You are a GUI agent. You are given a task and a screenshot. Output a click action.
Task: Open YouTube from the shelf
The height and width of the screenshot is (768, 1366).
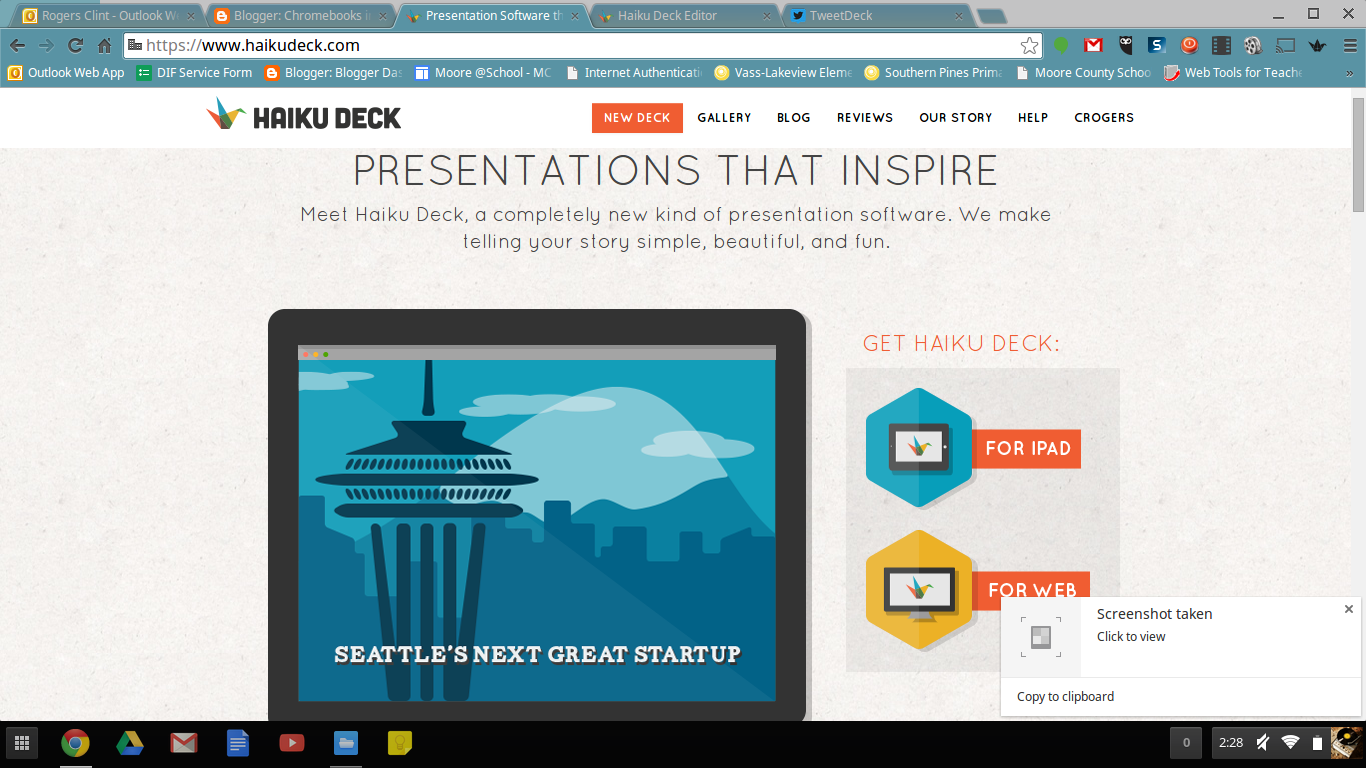(291, 743)
